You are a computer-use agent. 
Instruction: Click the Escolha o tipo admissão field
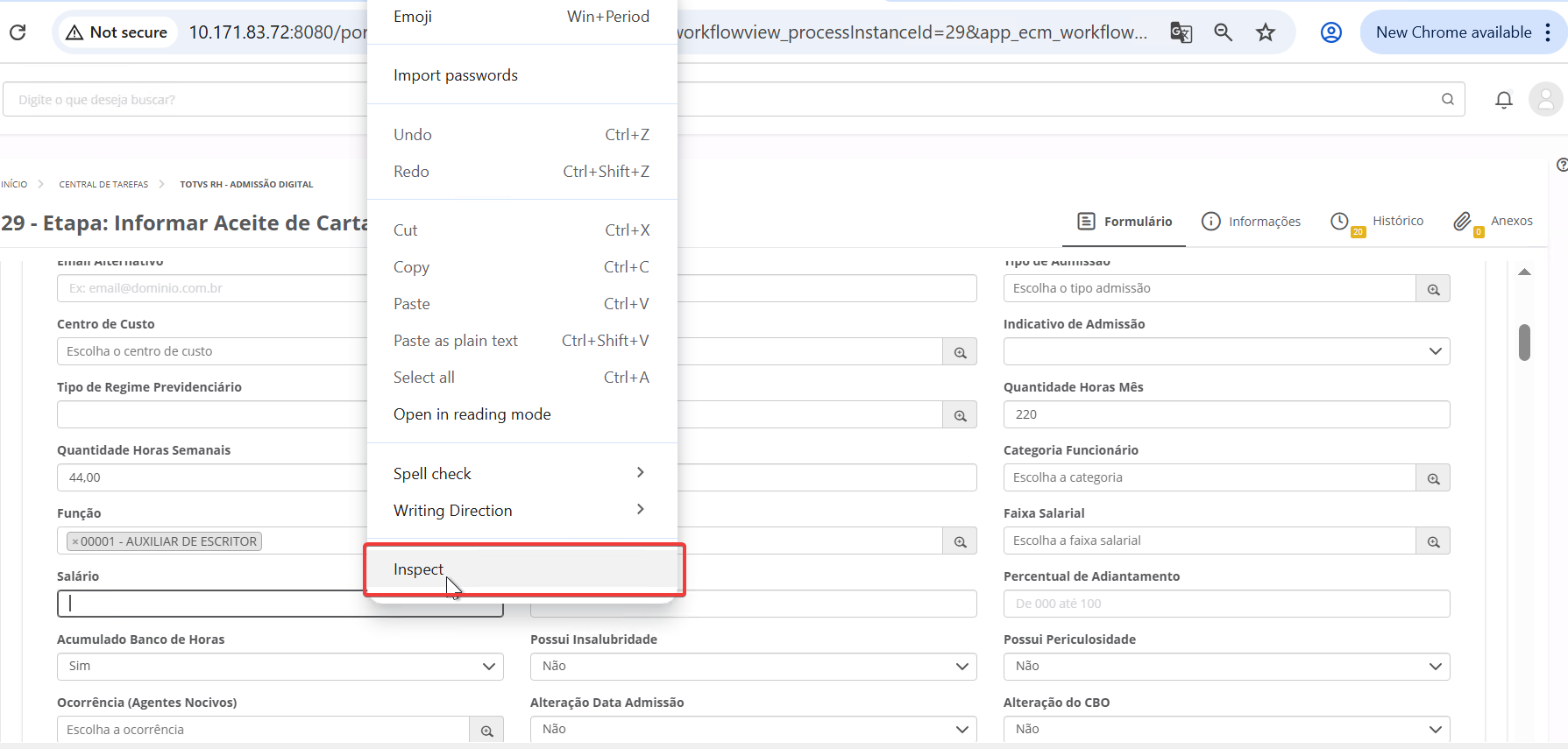[1210, 288]
